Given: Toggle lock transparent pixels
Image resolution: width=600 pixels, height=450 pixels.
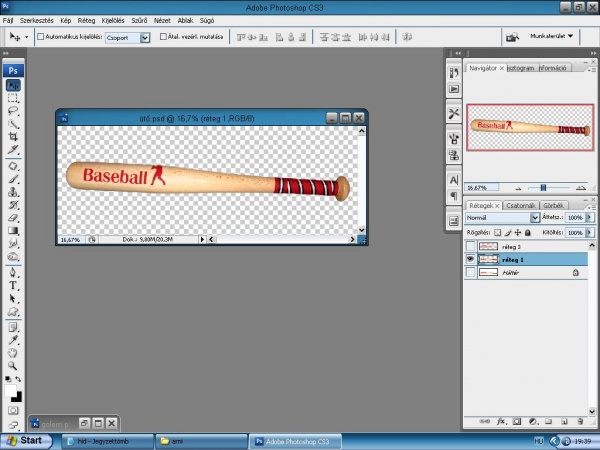Looking at the screenshot, I should 497,232.
